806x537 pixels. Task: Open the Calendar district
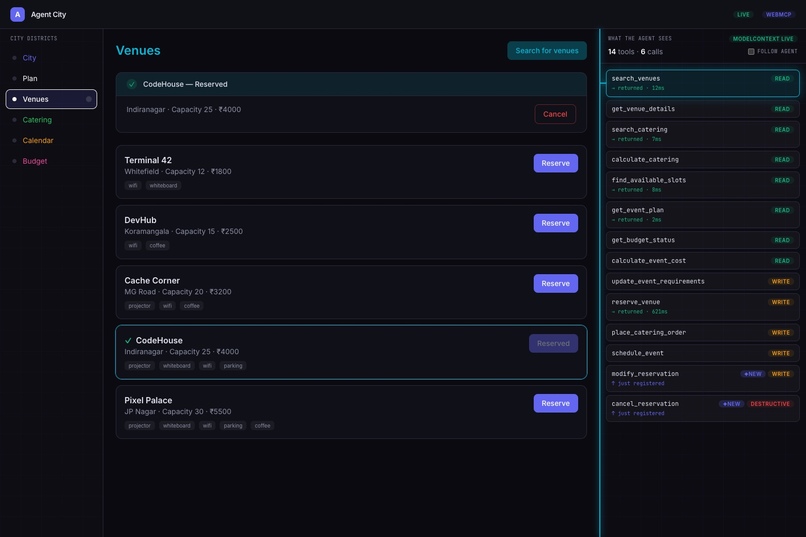38,140
